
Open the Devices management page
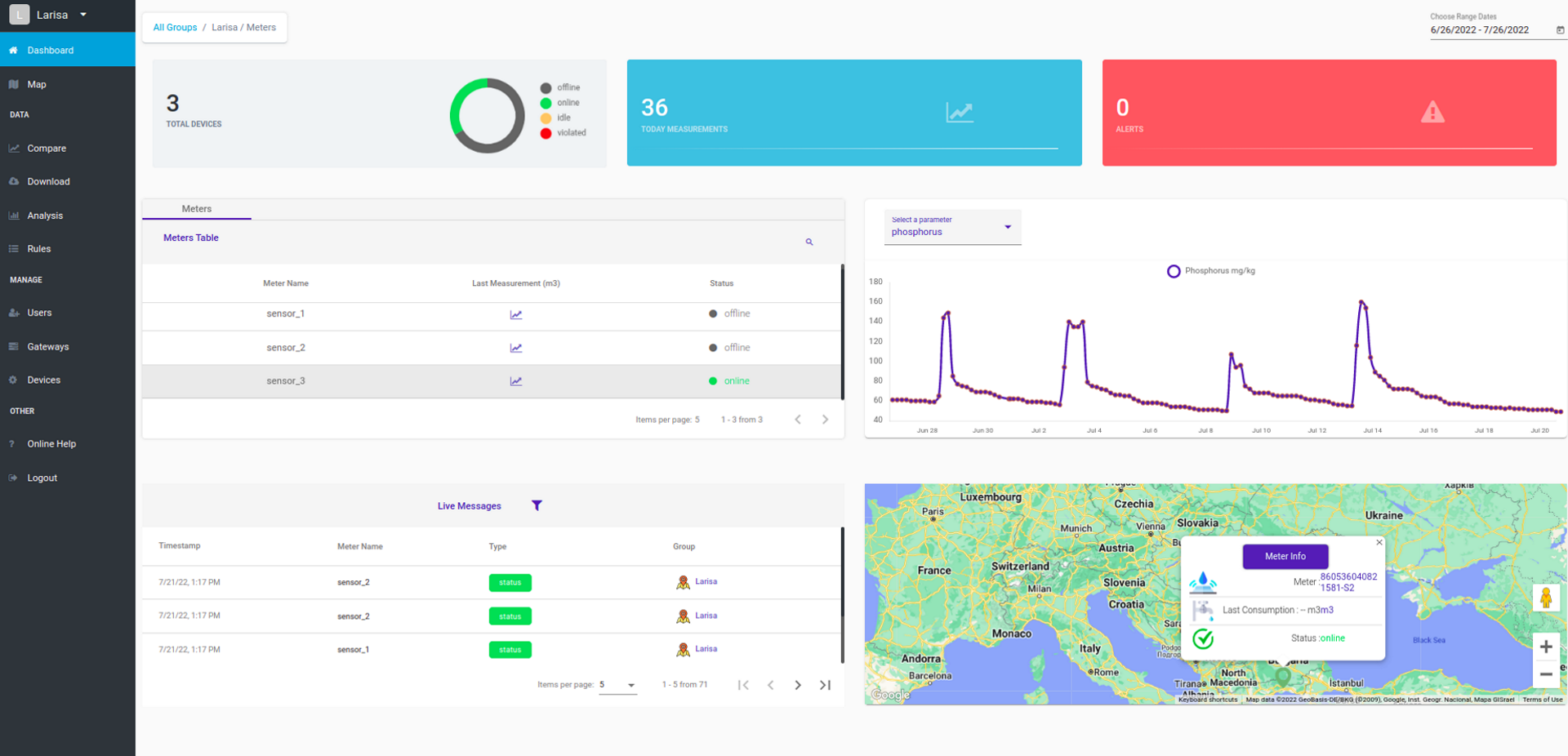pos(67,380)
